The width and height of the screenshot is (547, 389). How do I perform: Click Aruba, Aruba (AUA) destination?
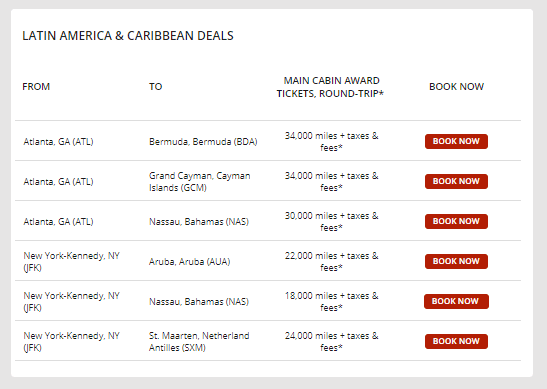189,262
